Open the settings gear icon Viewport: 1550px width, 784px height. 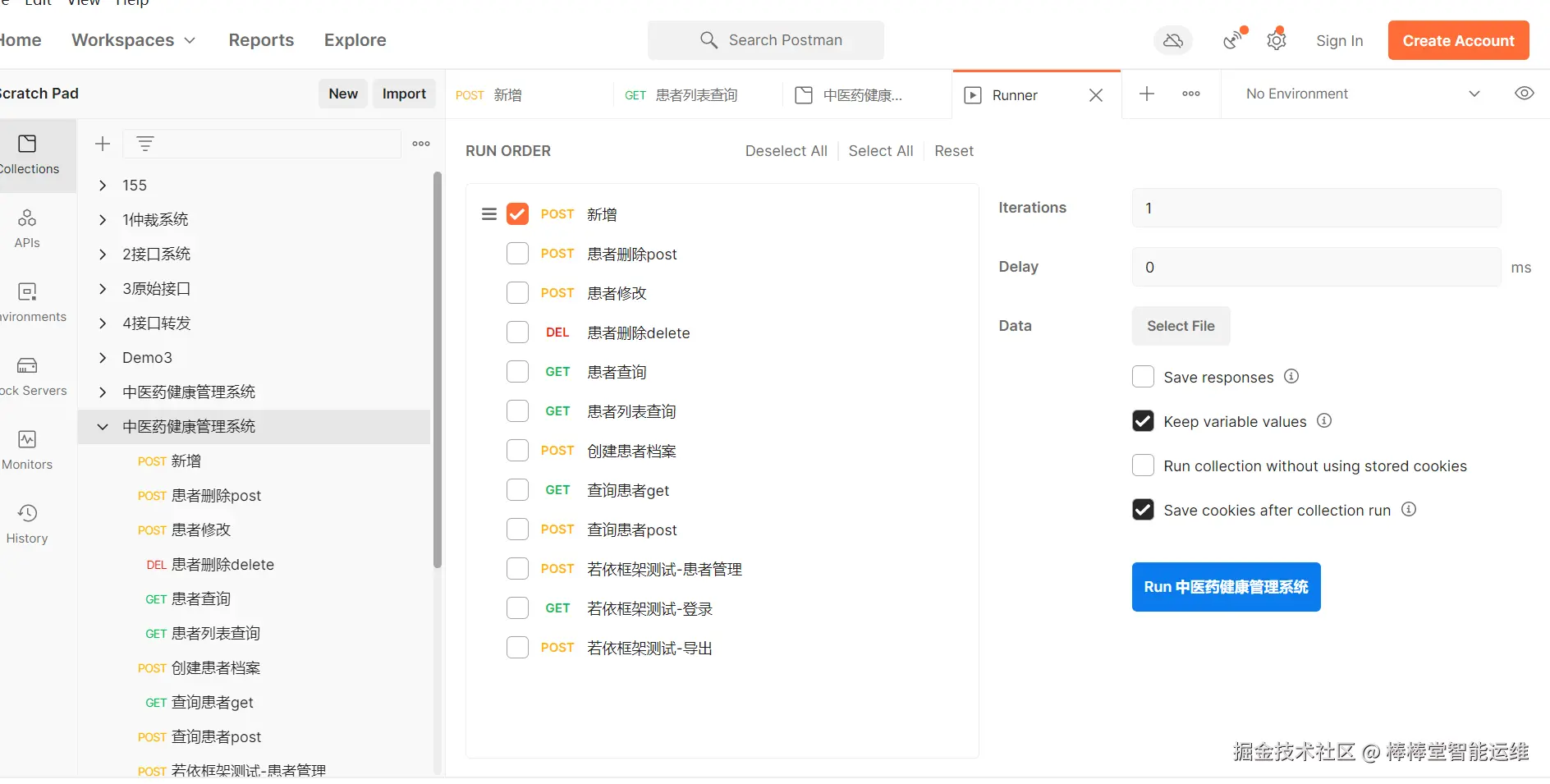(1277, 40)
